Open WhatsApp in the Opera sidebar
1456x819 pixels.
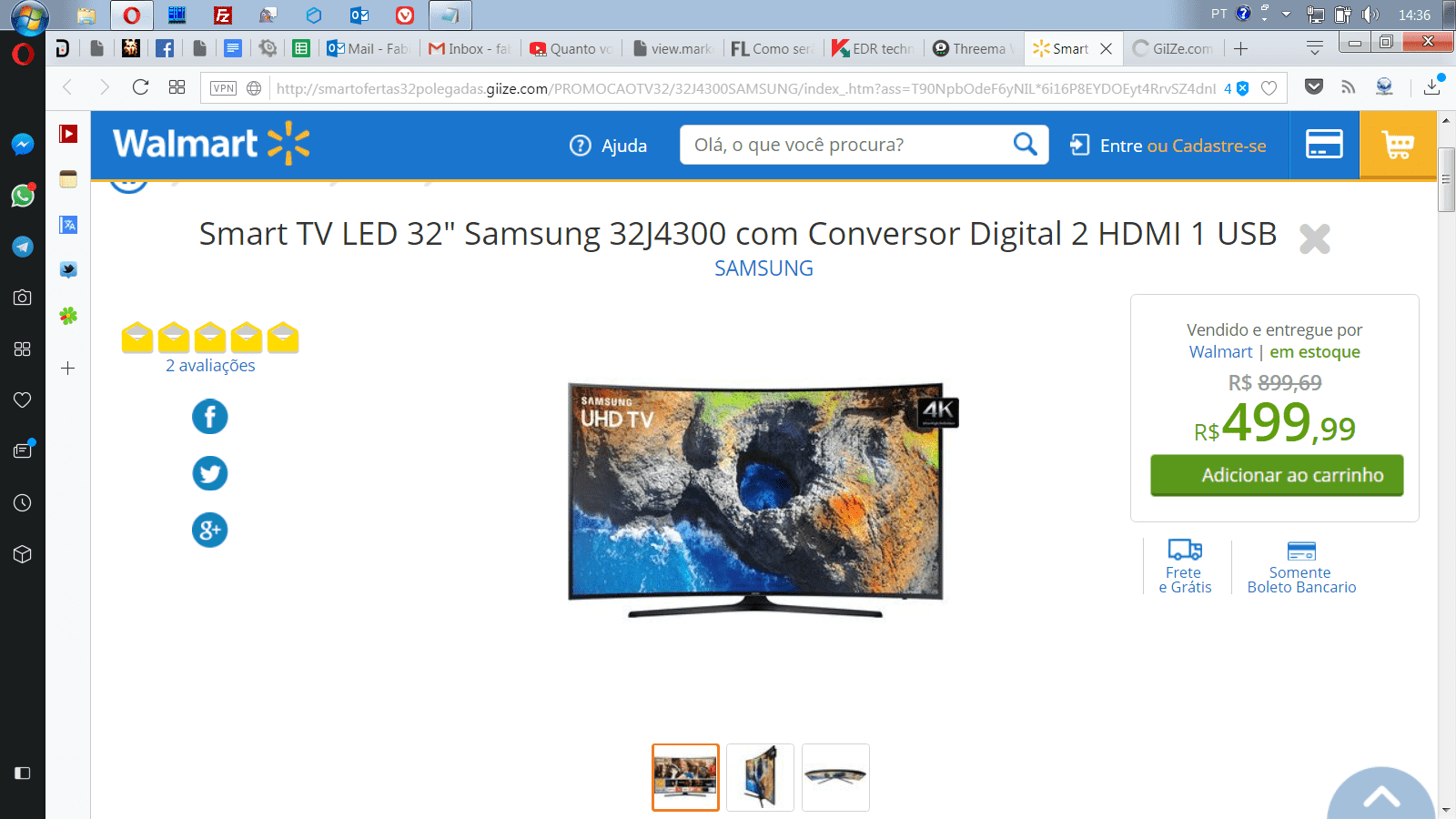coord(23,195)
